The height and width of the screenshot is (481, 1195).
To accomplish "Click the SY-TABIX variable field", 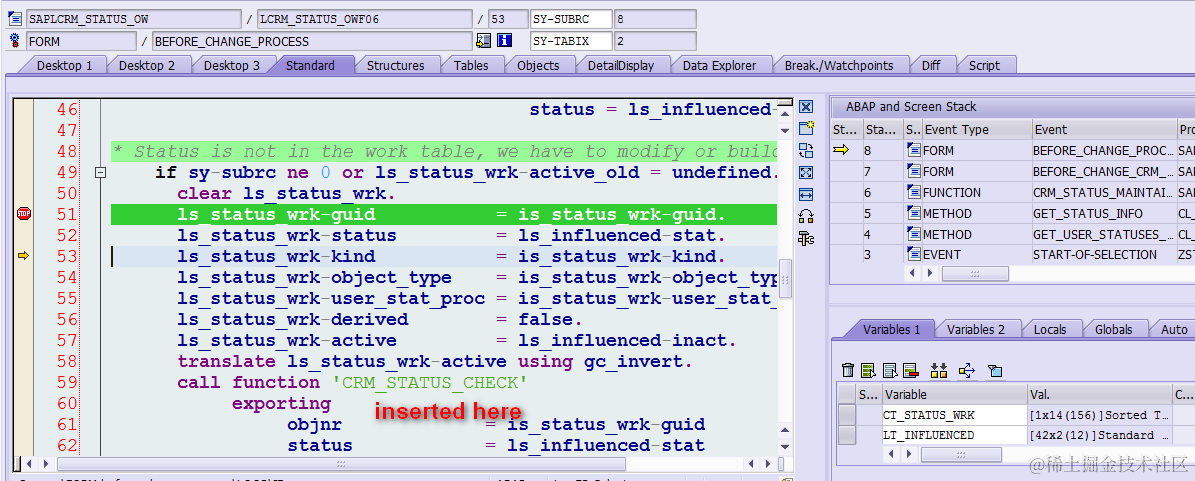I will [571, 41].
